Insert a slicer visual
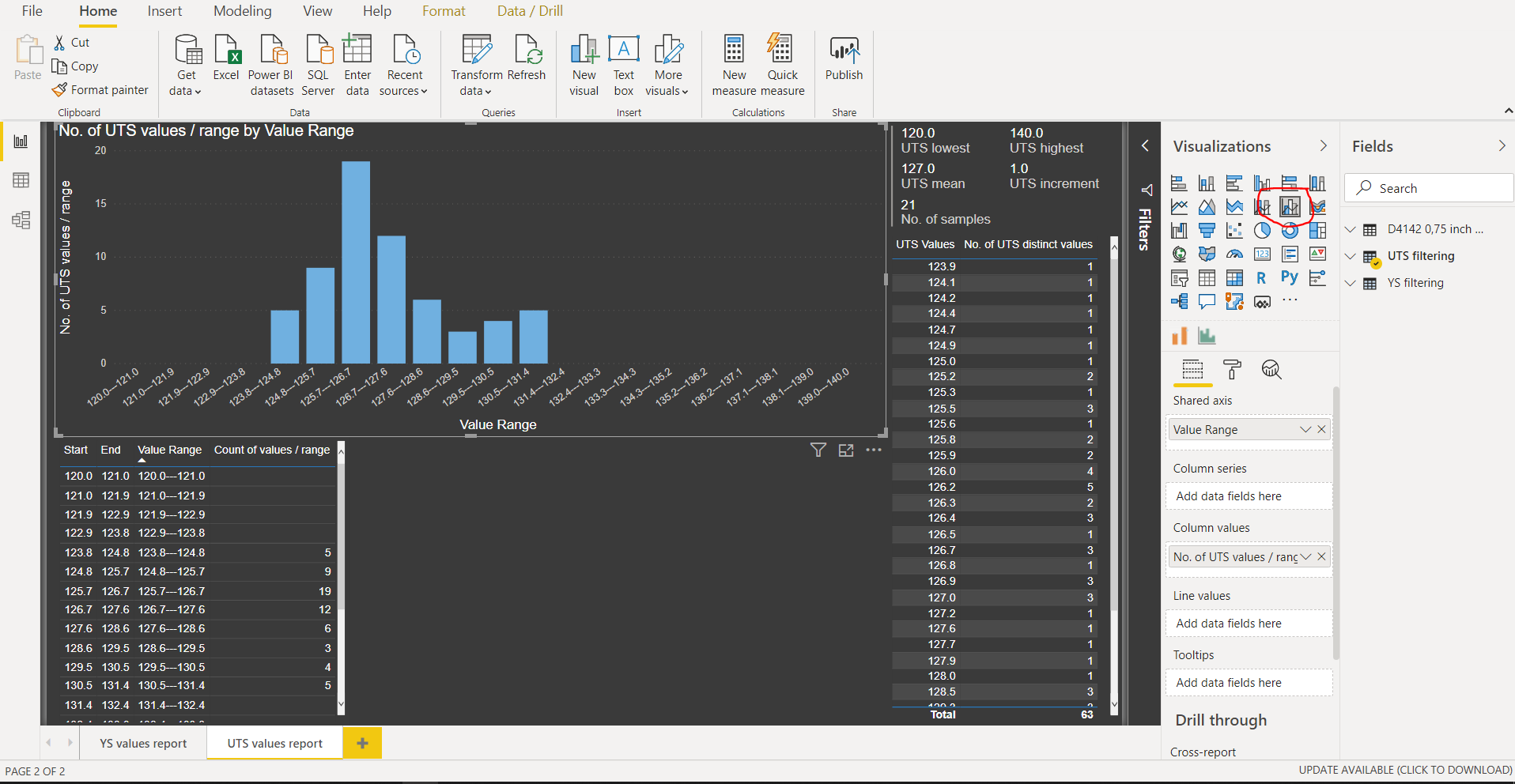 pyautogui.click(x=1179, y=278)
